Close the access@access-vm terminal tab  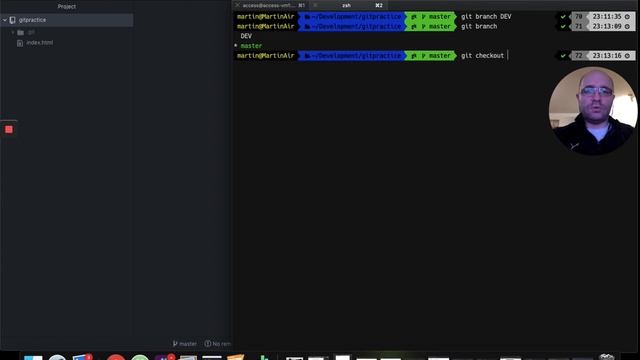point(238,5)
